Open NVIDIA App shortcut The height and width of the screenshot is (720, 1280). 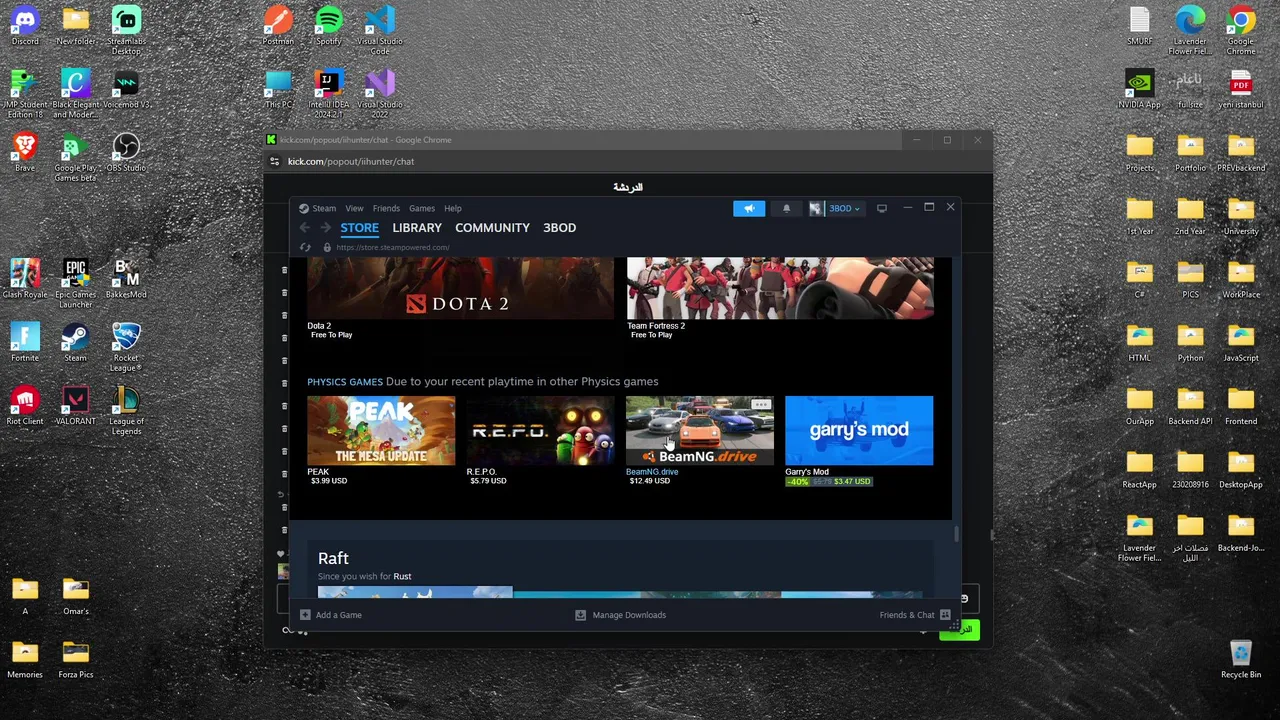coord(1140,89)
